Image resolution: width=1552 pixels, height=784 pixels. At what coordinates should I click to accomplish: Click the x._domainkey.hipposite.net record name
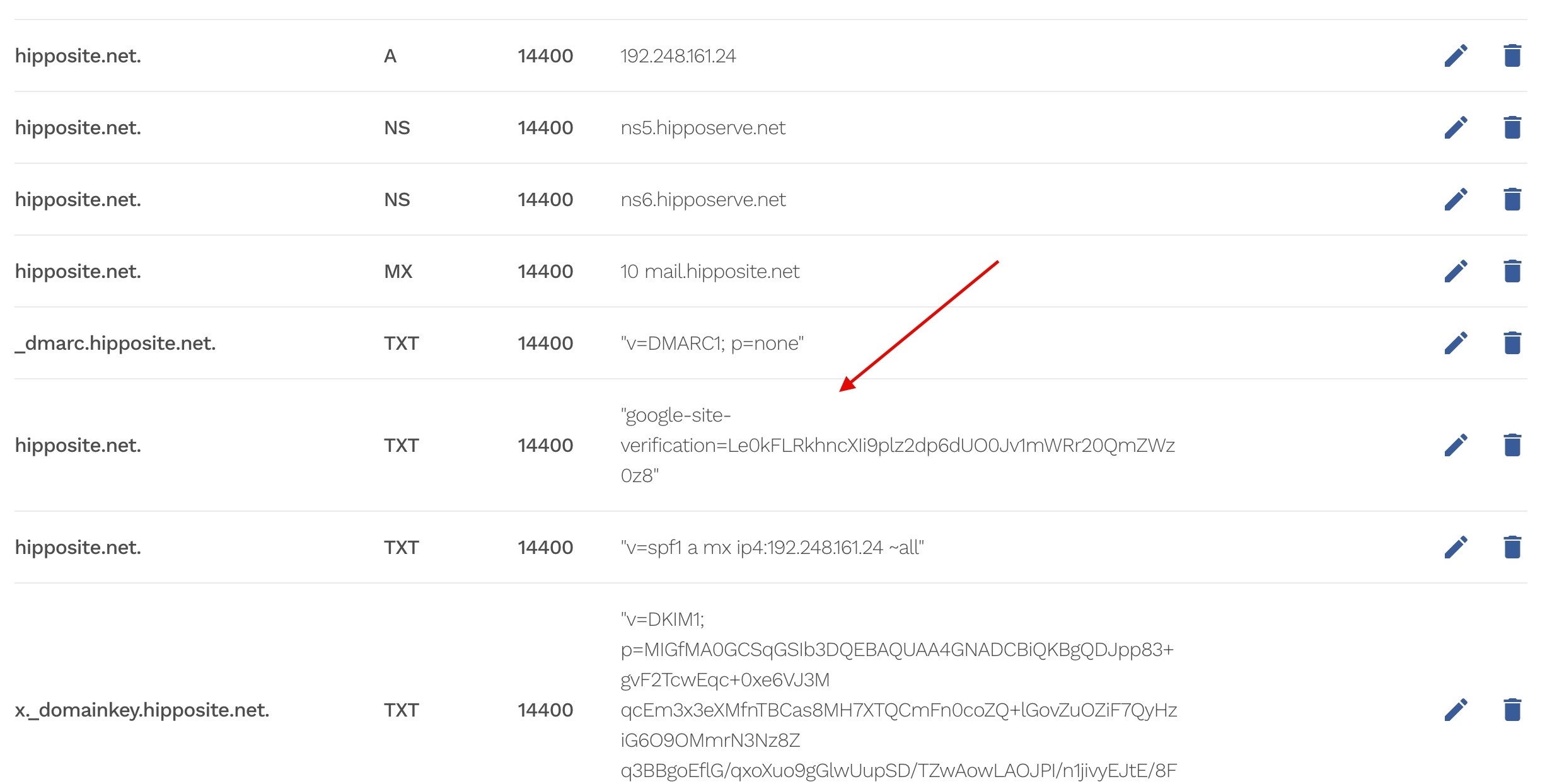click(142, 710)
